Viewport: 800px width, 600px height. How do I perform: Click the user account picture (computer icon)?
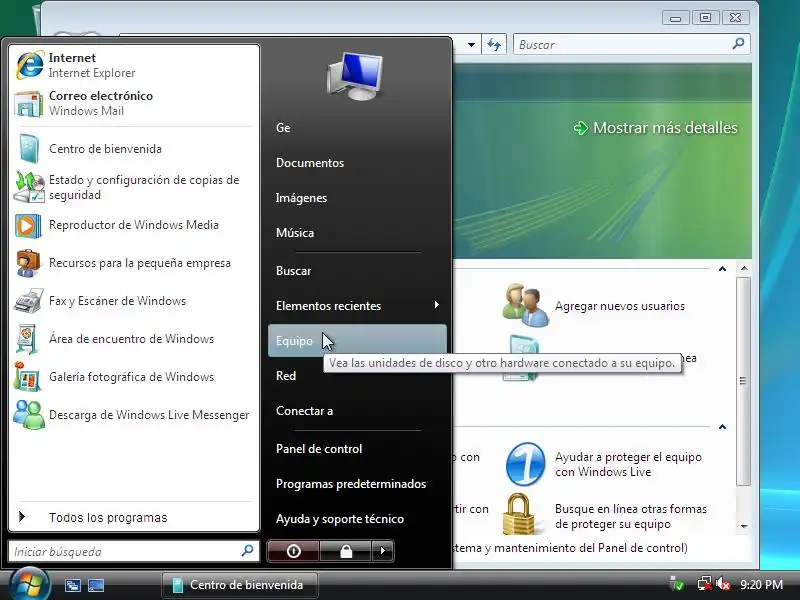355,76
